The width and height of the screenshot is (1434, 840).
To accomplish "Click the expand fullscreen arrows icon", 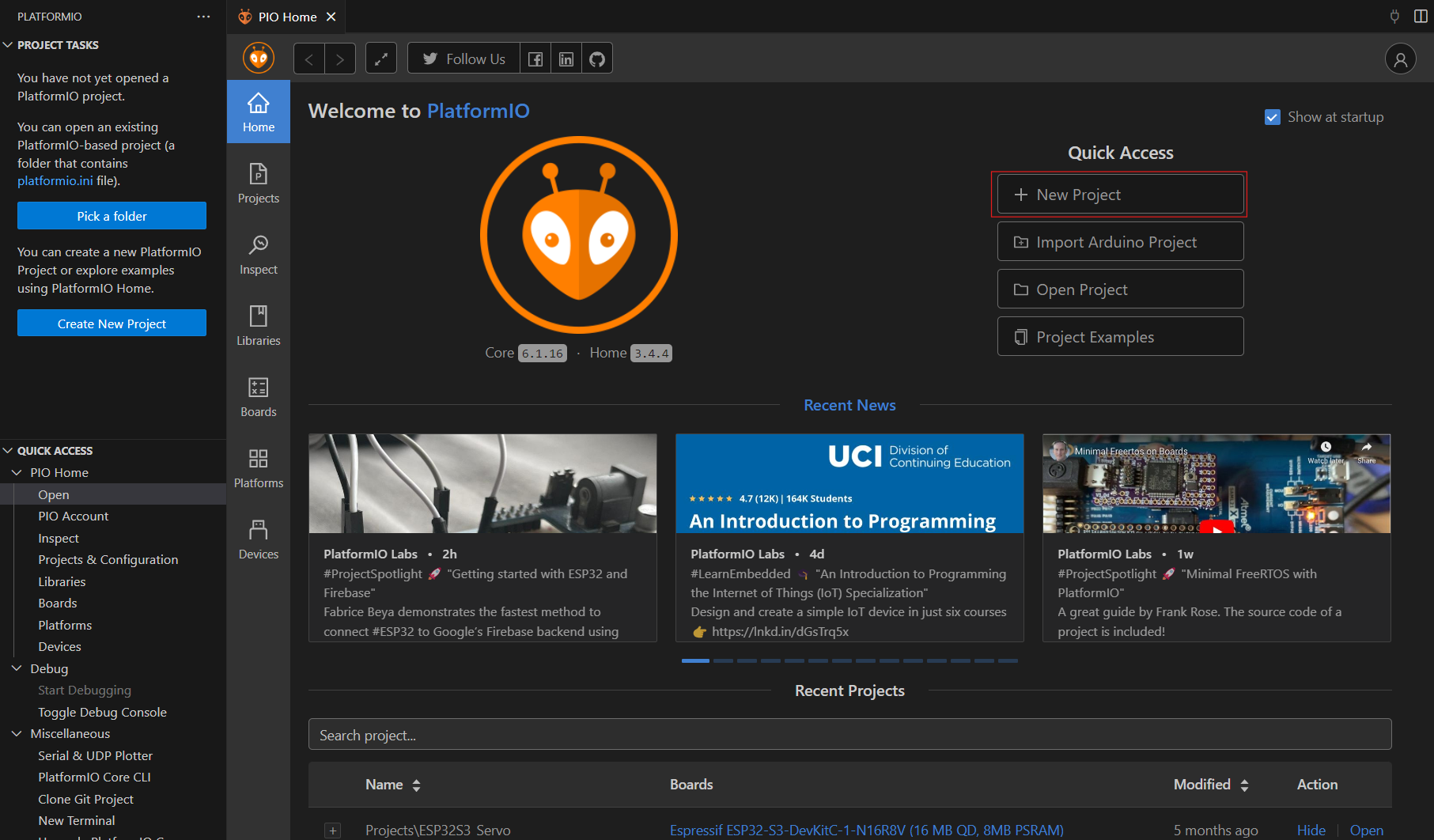I will 380,59.
